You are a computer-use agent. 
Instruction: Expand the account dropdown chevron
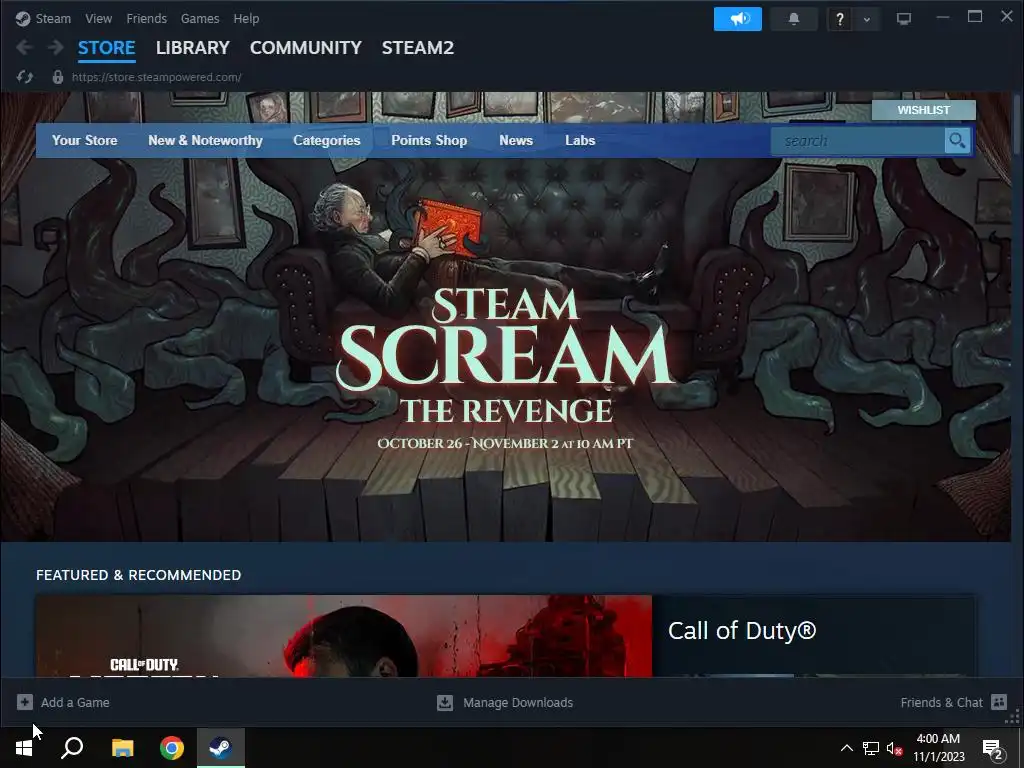click(x=867, y=20)
